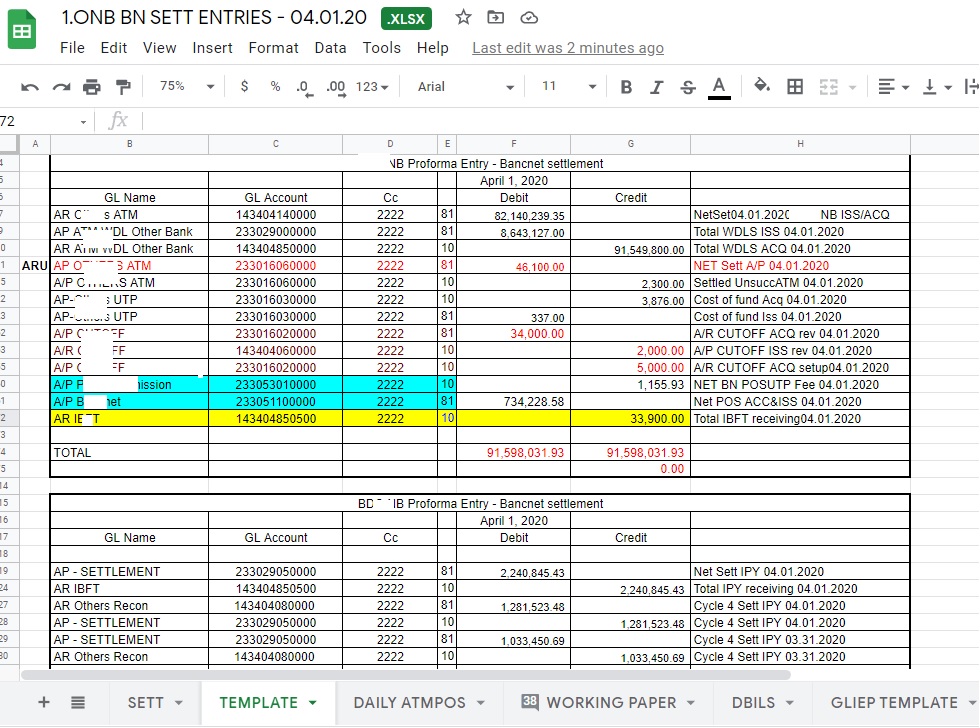
Task: Open the Edit menu
Action: click(114, 48)
